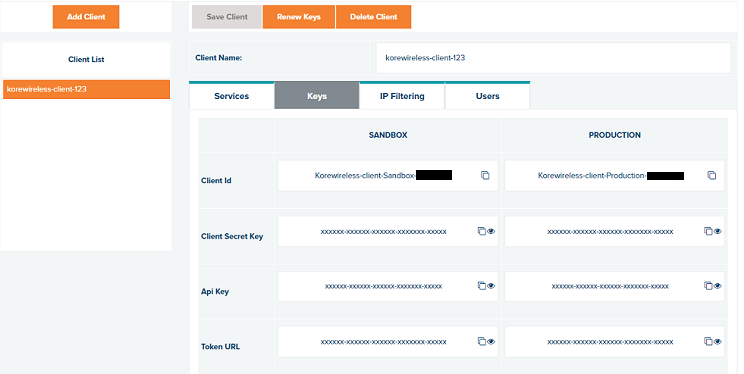This screenshot has height=374, width=744.
Task: Copy the Sandbox Client Id
Action: coord(485,176)
